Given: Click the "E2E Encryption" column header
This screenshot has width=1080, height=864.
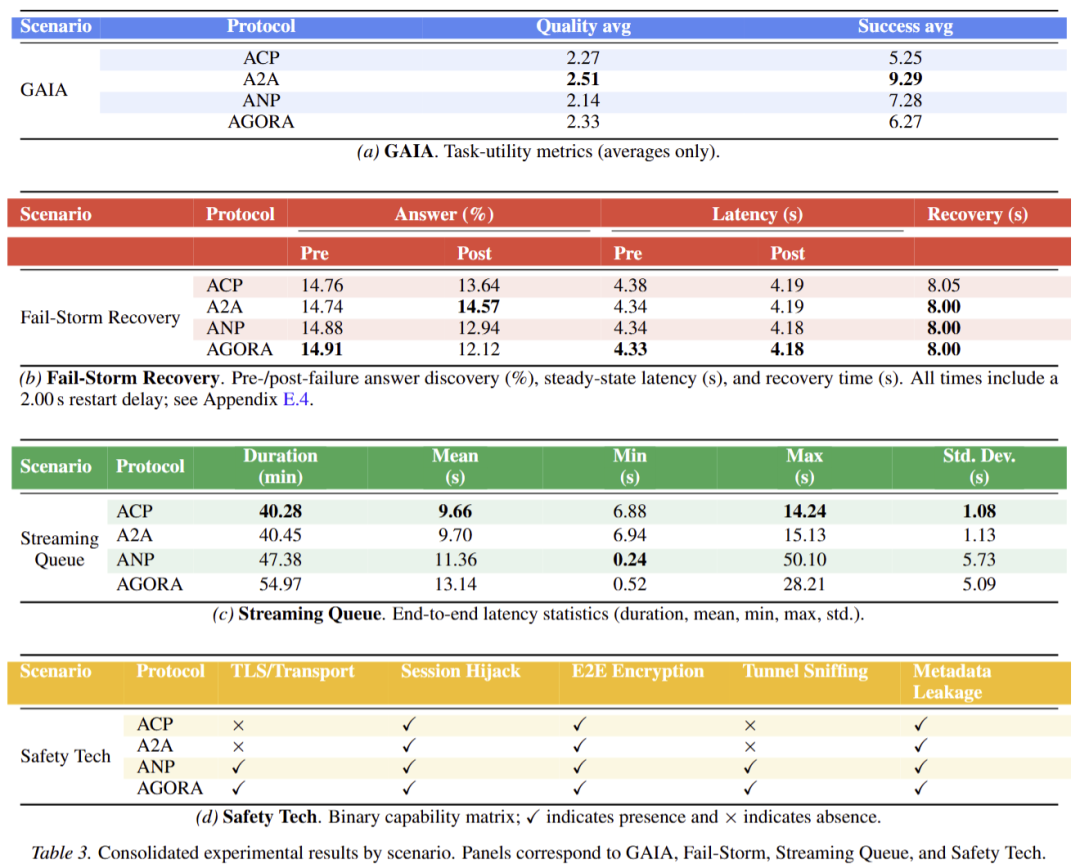Looking at the screenshot, I should pos(638,671).
